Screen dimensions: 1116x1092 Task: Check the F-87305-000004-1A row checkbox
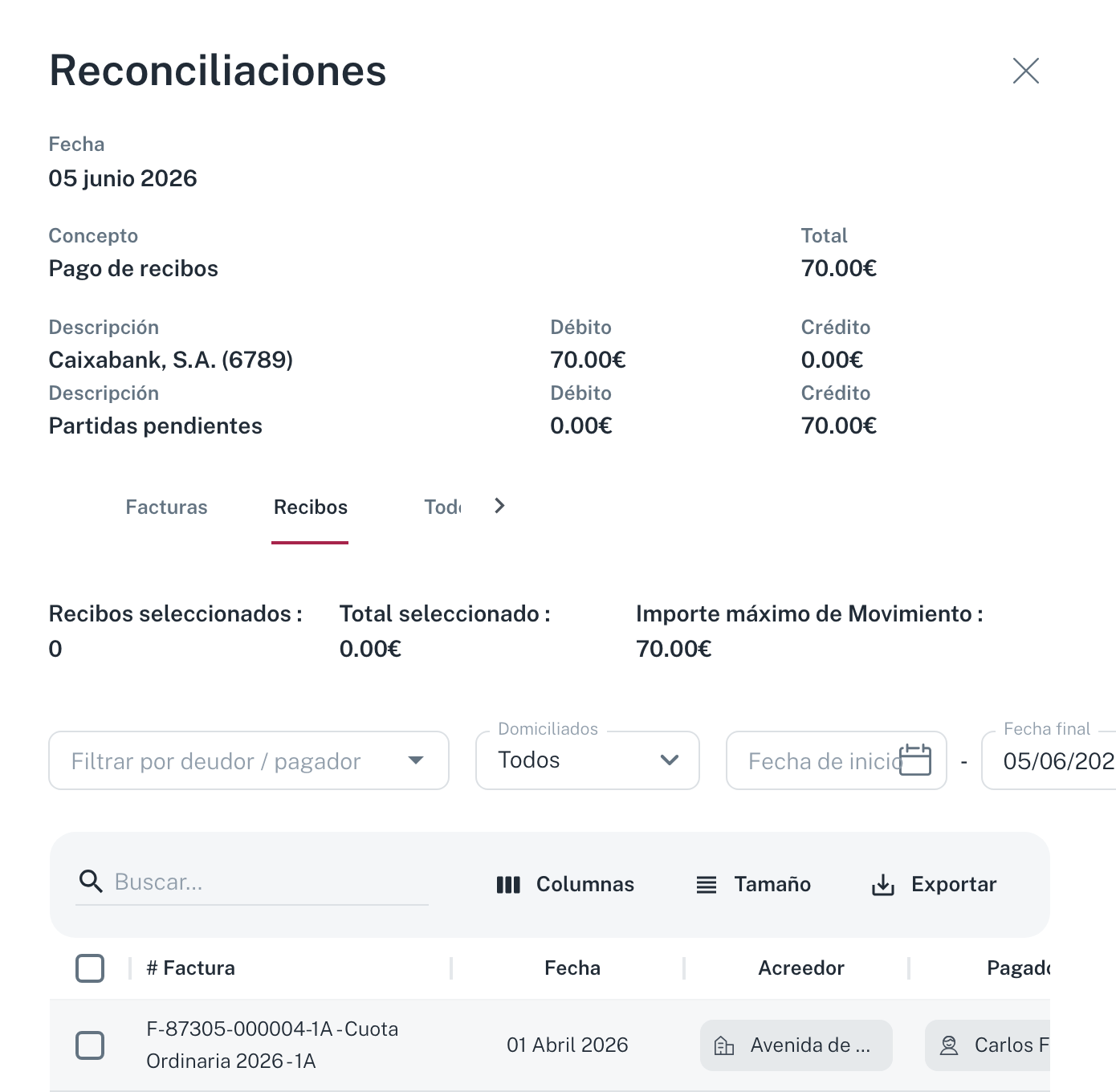(90, 1045)
